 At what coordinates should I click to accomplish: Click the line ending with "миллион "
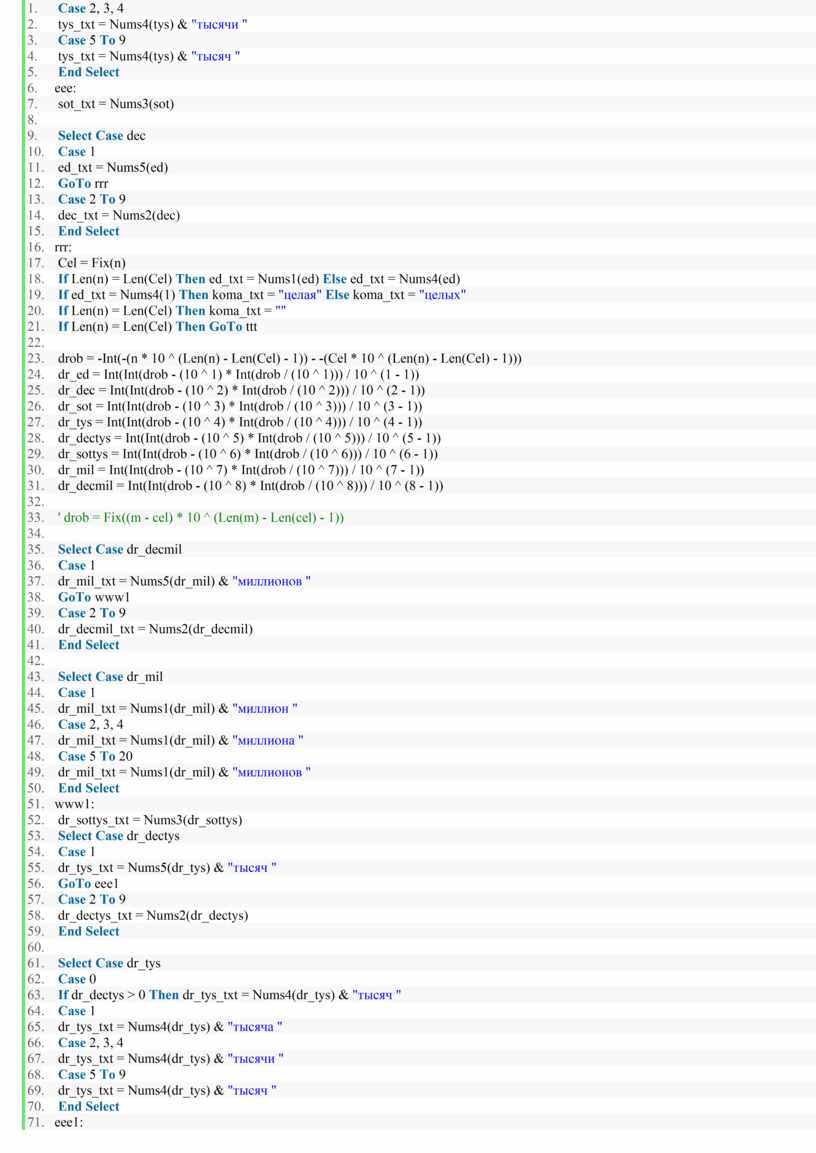(177, 709)
